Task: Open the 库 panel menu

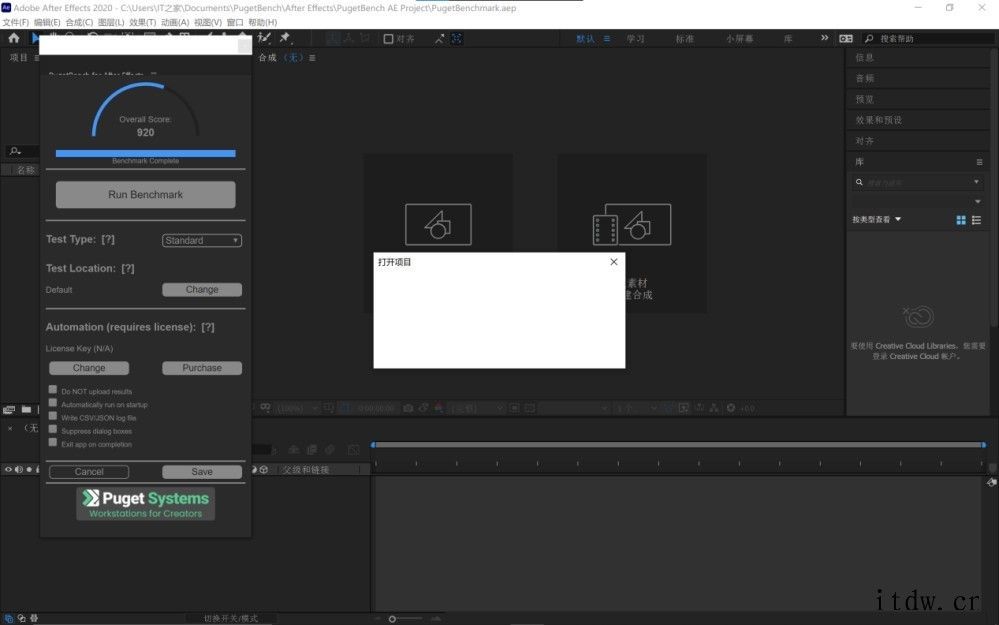Action: coord(979,162)
